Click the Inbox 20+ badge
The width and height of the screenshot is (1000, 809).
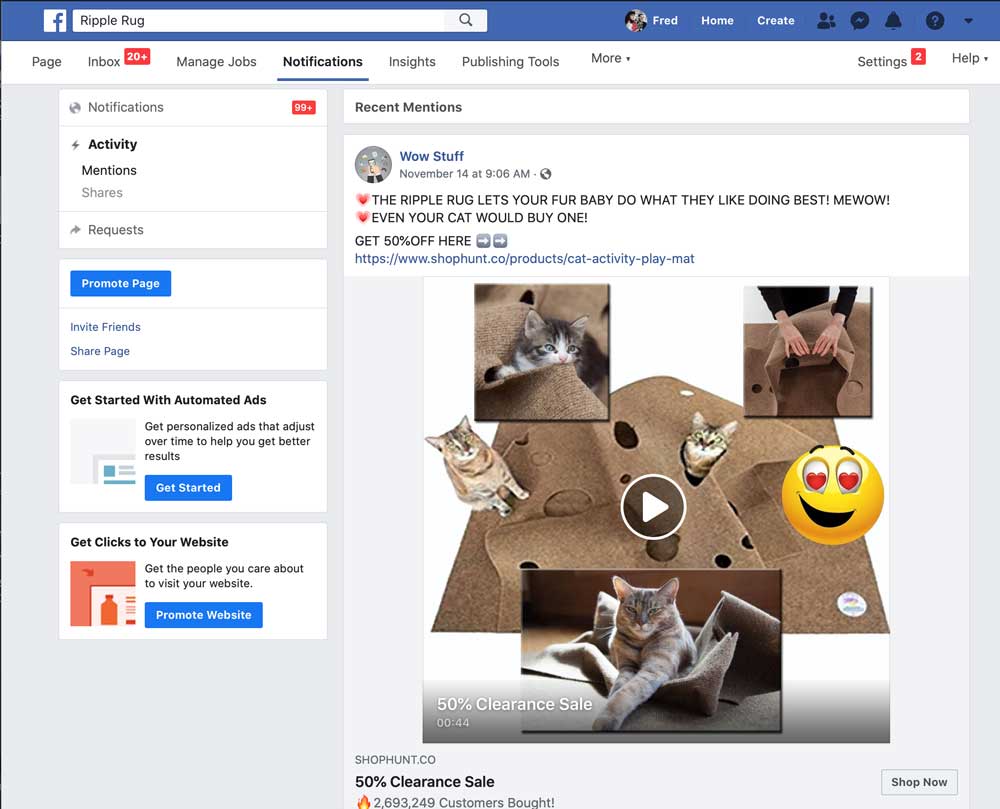click(137, 56)
